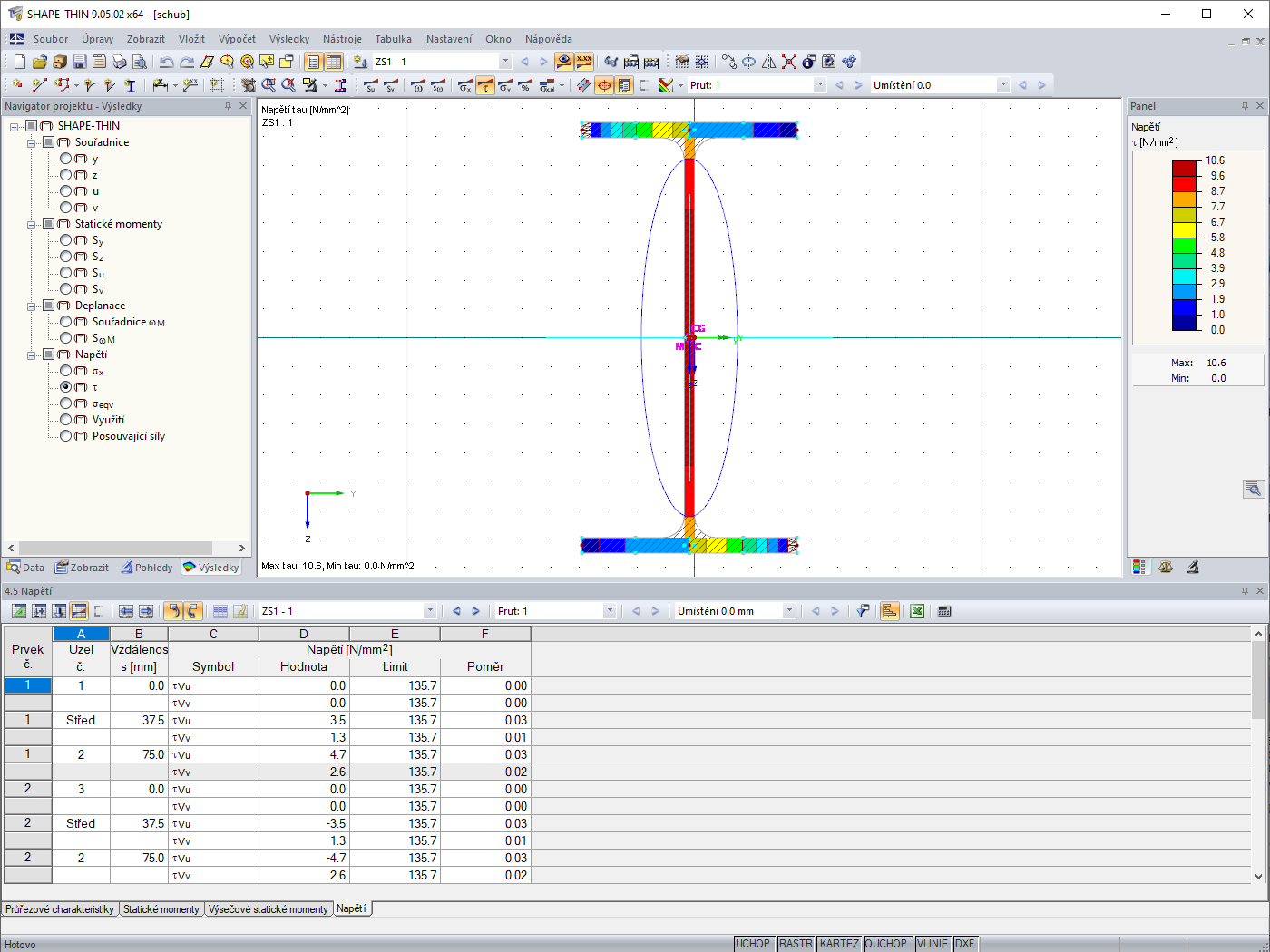Image resolution: width=1270 pixels, height=952 pixels.
Task: Click the dark red 10.6 legend color
Action: [x=1185, y=169]
